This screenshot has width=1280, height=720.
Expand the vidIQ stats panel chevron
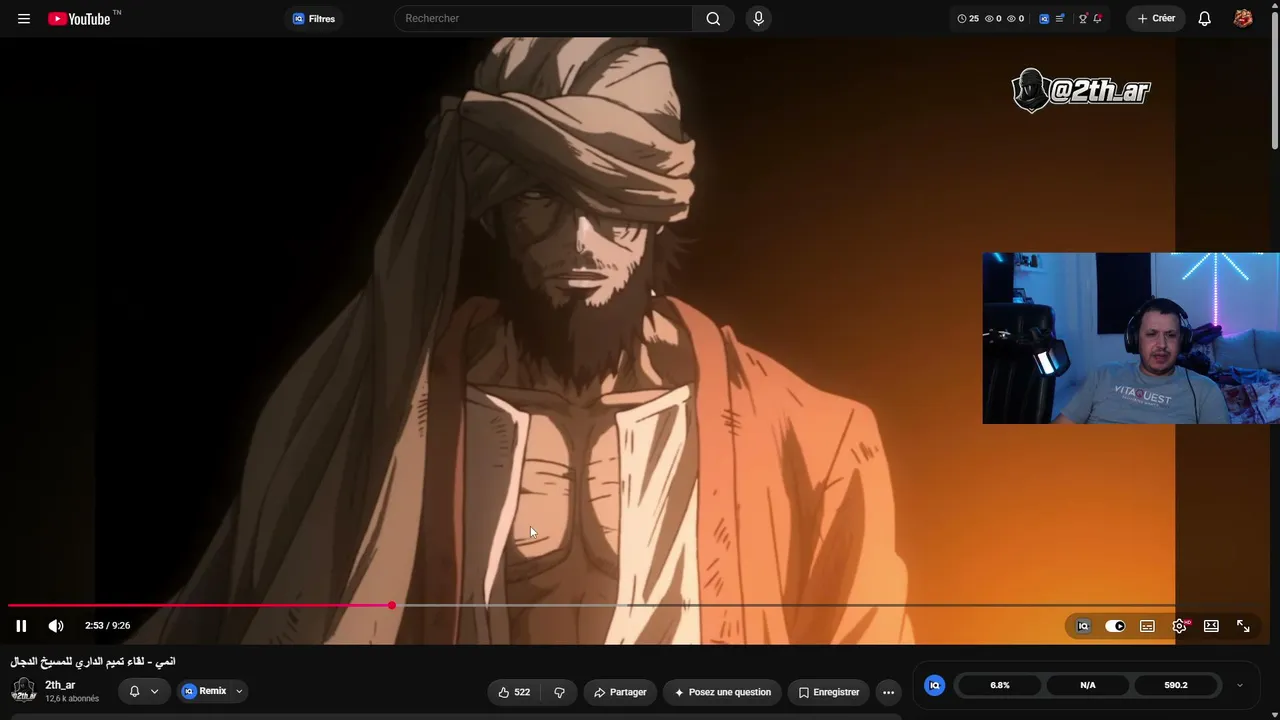point(1240,685)
